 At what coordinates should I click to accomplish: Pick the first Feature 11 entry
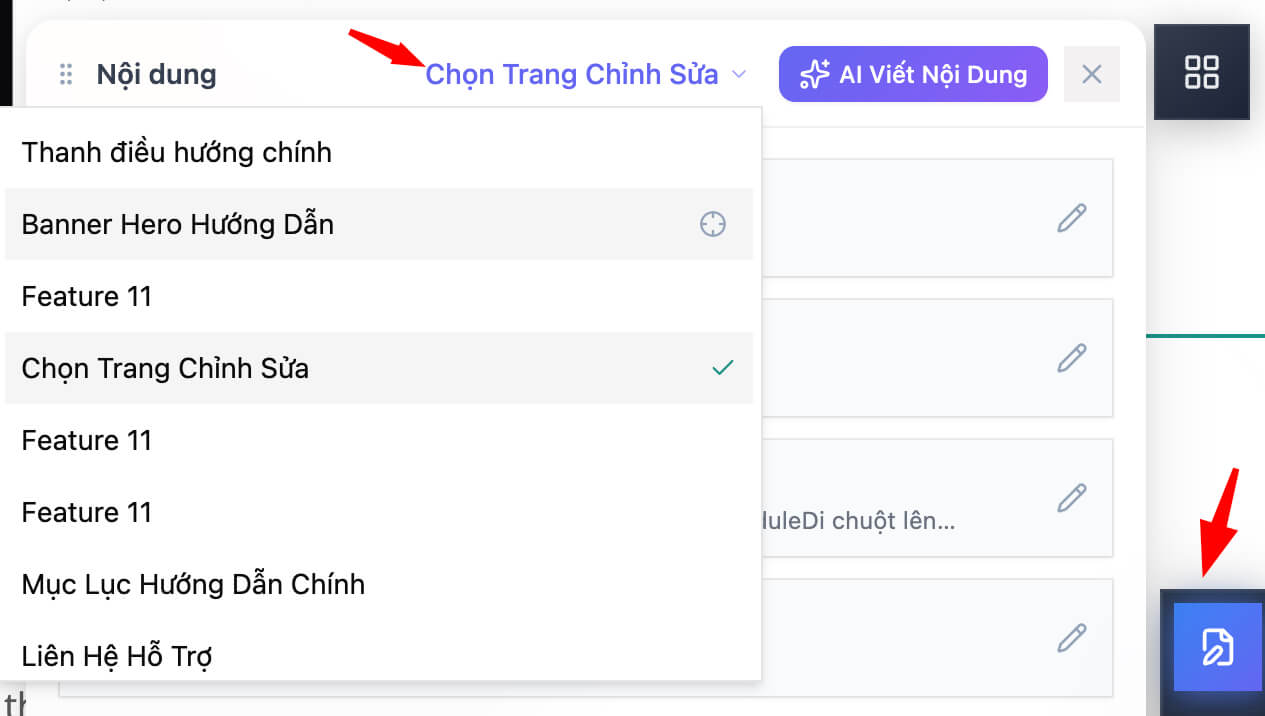tap(379, 296)
